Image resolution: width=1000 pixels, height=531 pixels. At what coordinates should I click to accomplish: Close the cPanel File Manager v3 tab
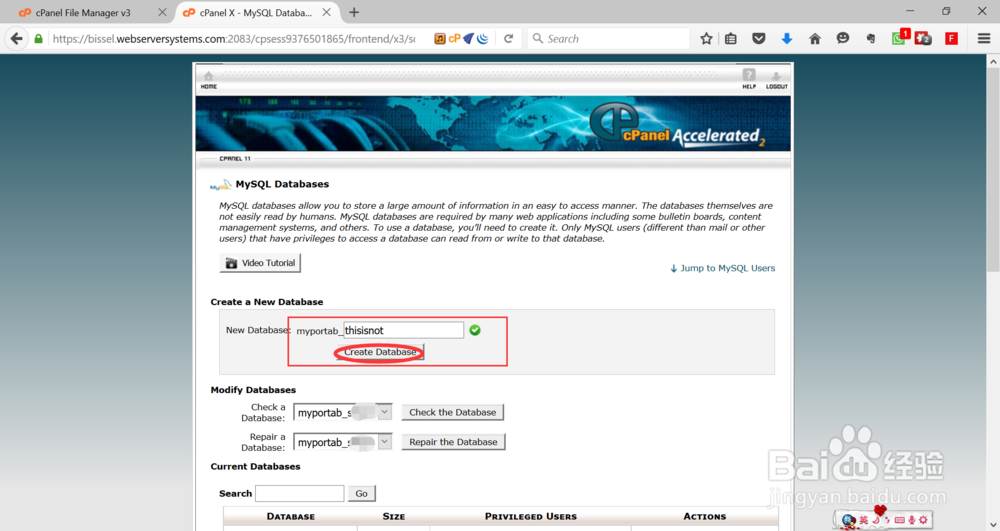(x=162, y=12)
